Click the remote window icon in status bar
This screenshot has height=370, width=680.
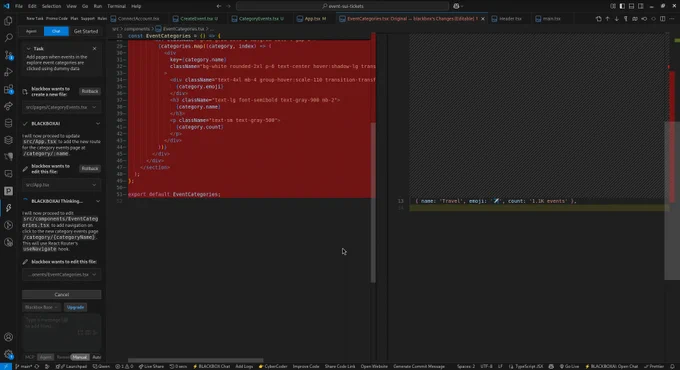(6, 367)
